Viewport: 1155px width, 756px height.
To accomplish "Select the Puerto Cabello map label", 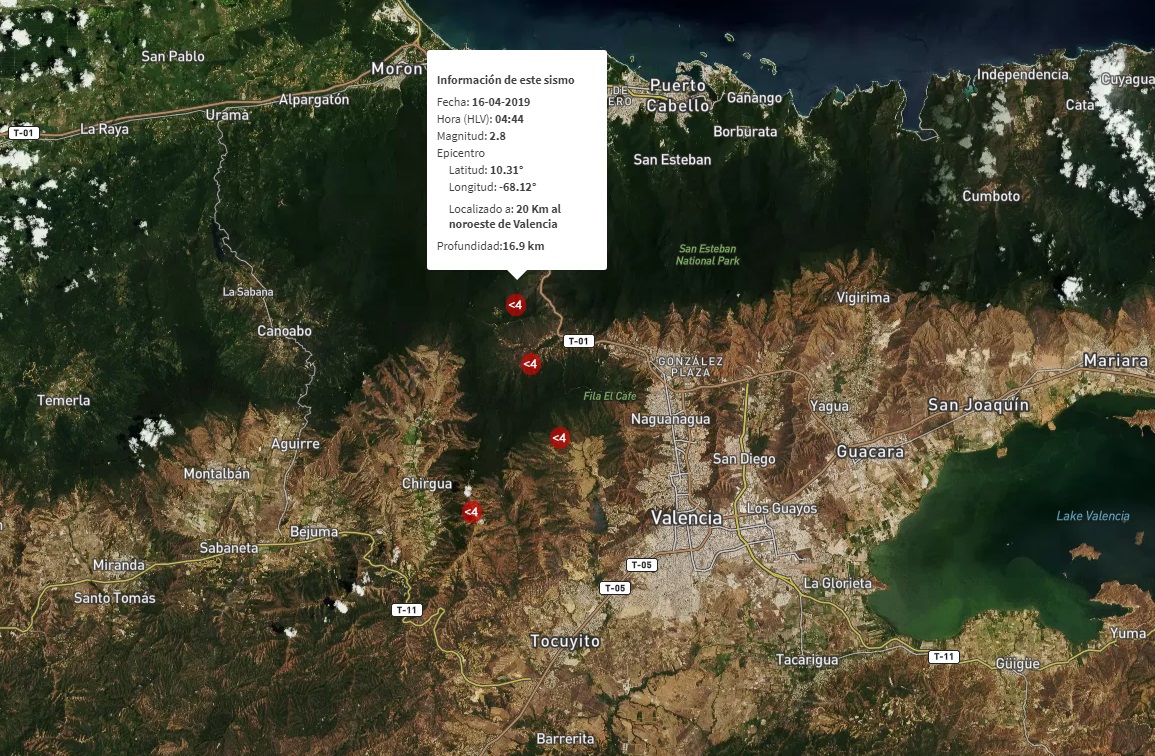I will pyautogui.click(x=678, y=95).
